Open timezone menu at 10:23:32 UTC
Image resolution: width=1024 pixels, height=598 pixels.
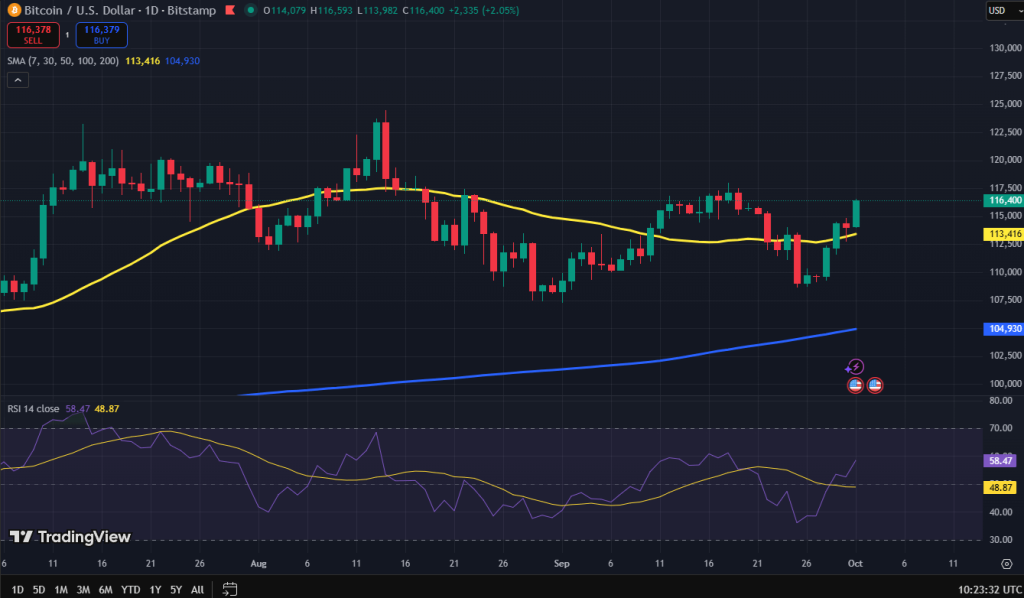[x=990, y=590]
